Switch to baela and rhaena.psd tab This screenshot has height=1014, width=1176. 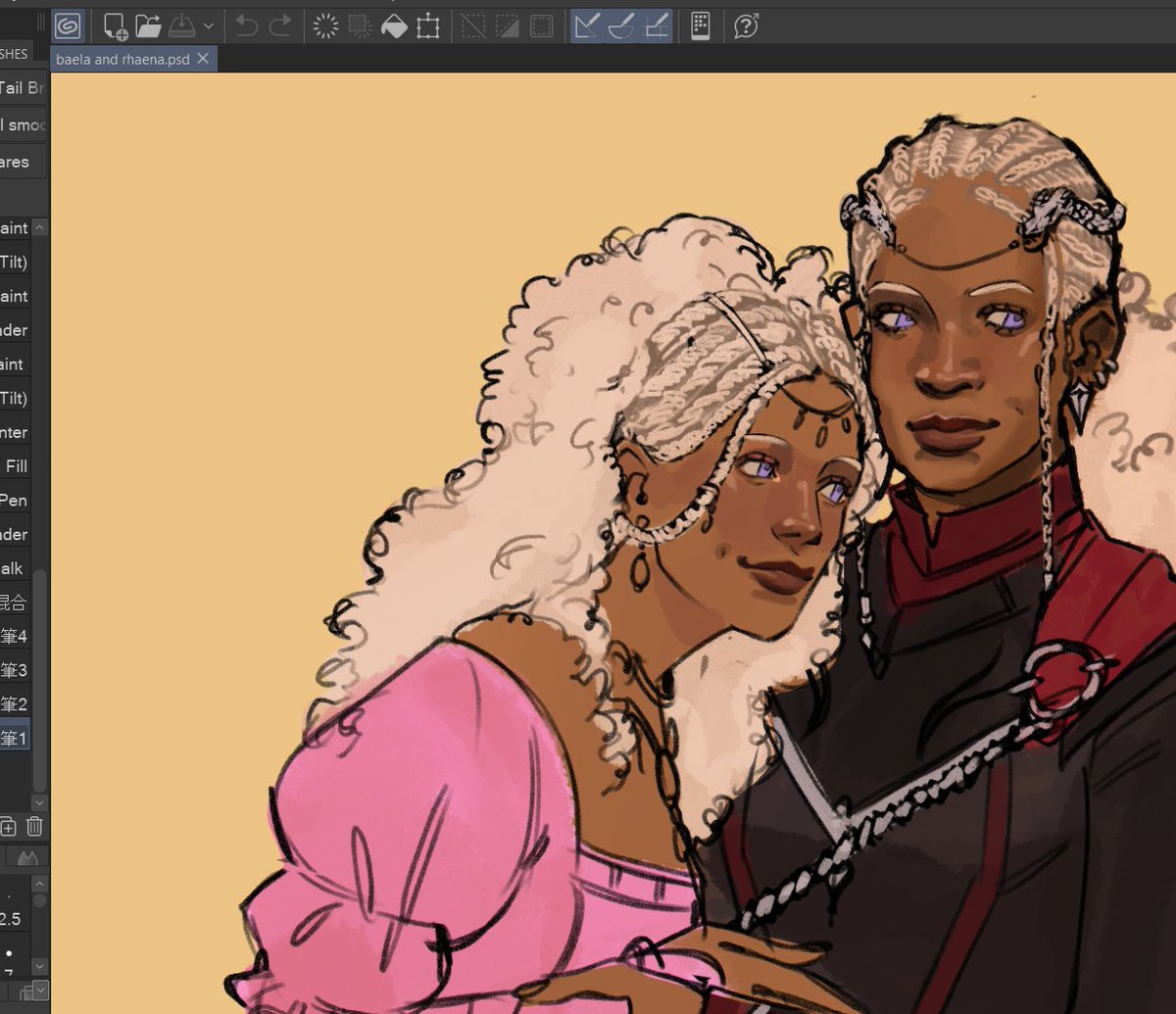(122, 59)
